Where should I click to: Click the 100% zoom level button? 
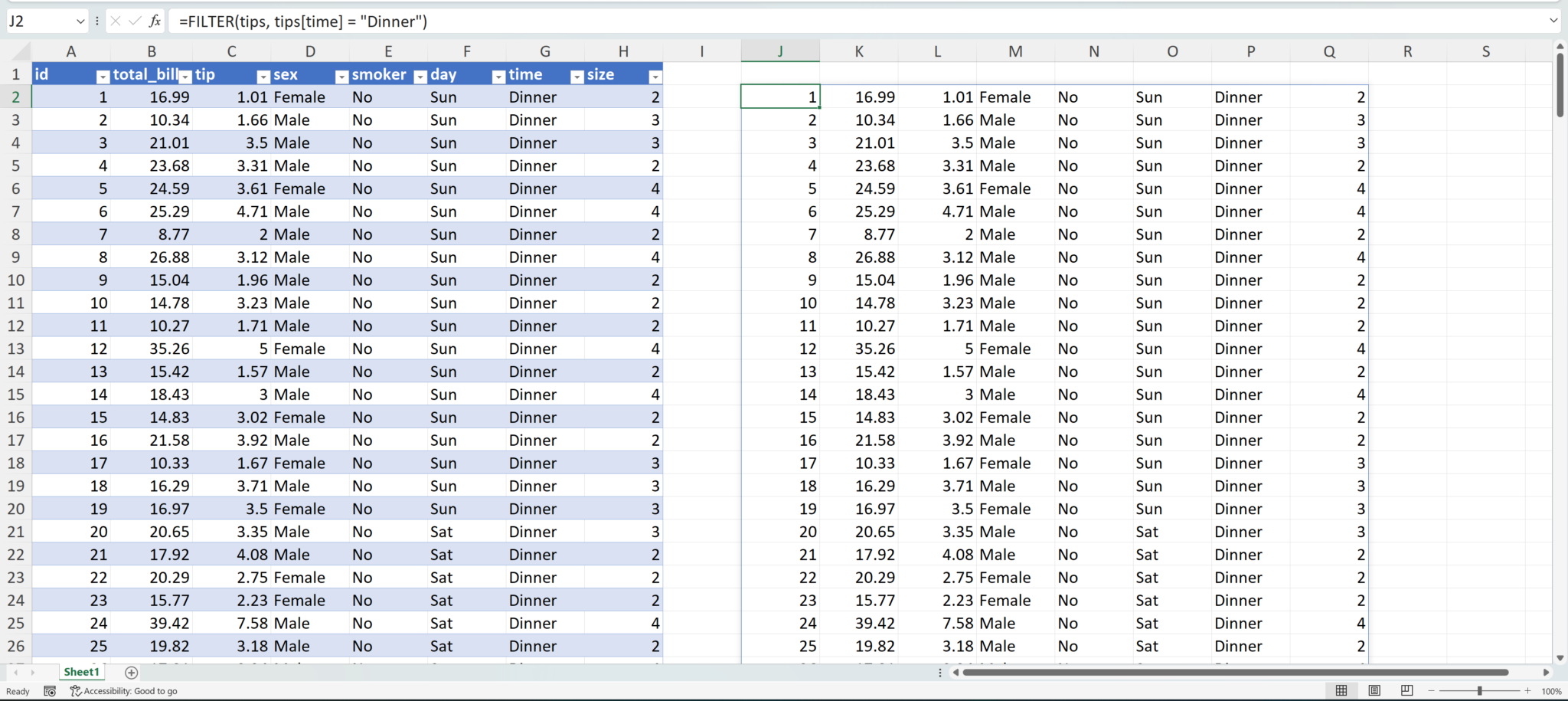click(x=1551, y=691)
